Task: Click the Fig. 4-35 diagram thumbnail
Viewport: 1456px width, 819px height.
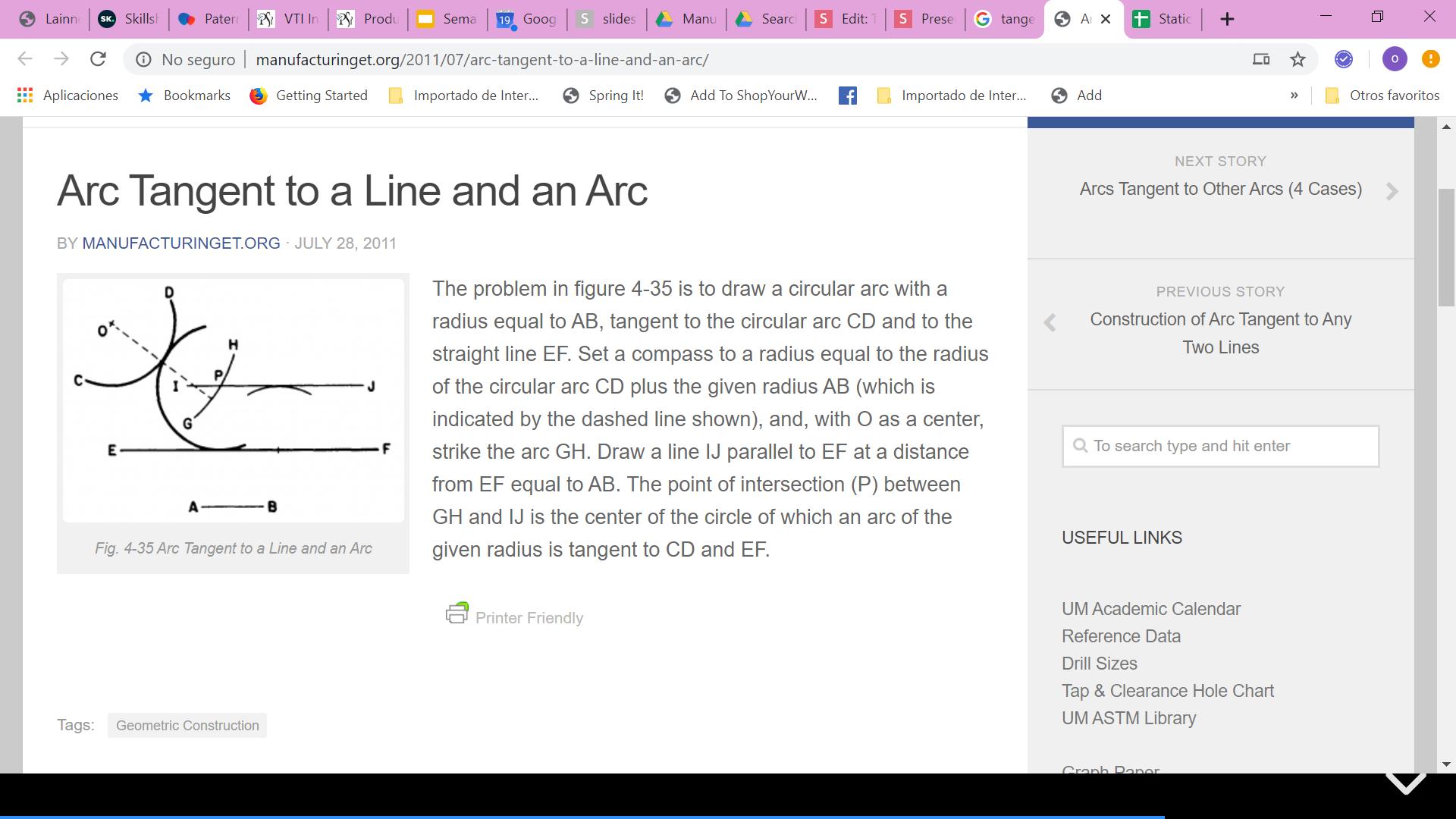Action: pyautogui.click(x=233, y=400)
